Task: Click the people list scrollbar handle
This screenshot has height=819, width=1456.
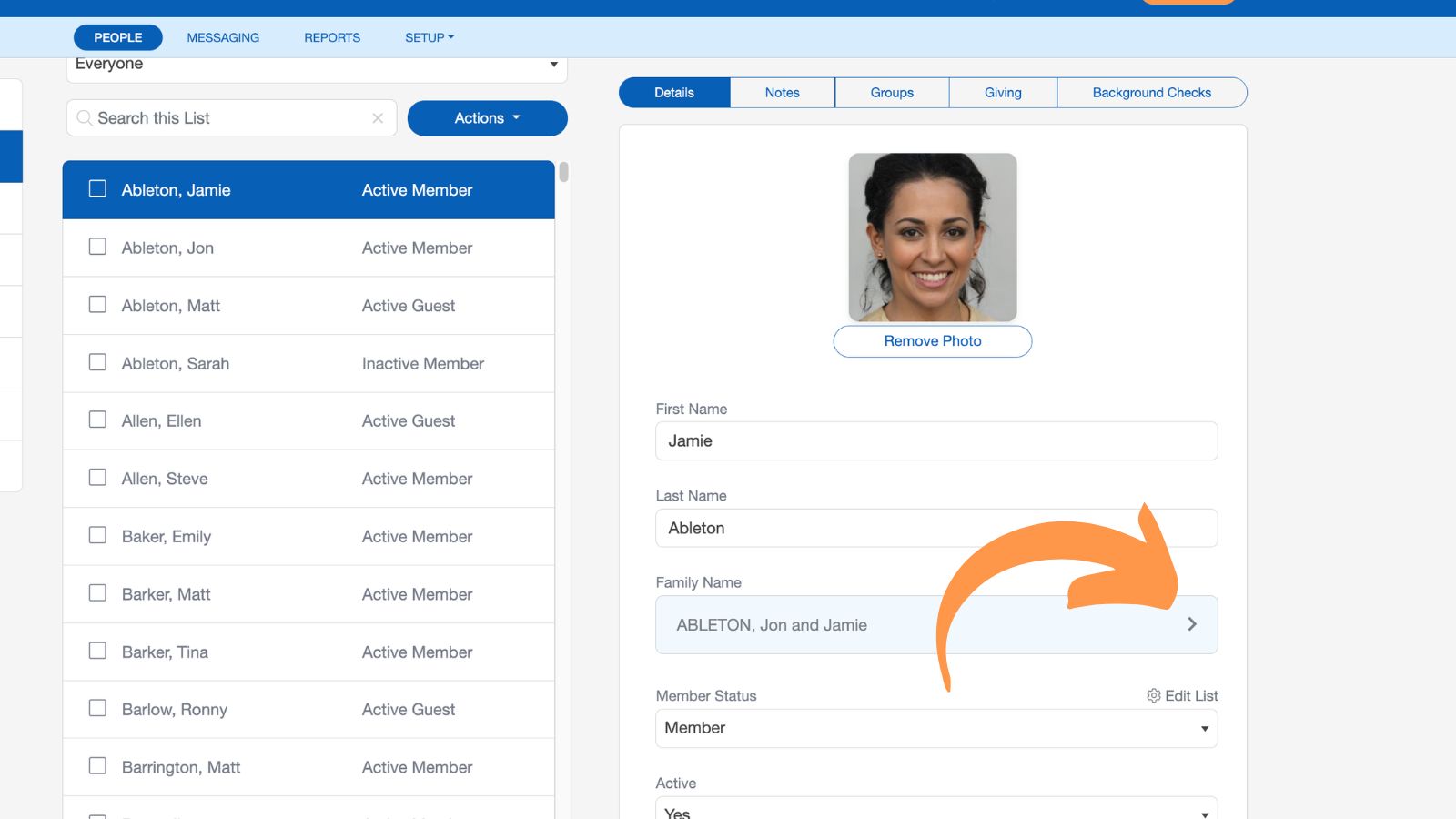Action: pyautogui.click(x=564, y=172)
